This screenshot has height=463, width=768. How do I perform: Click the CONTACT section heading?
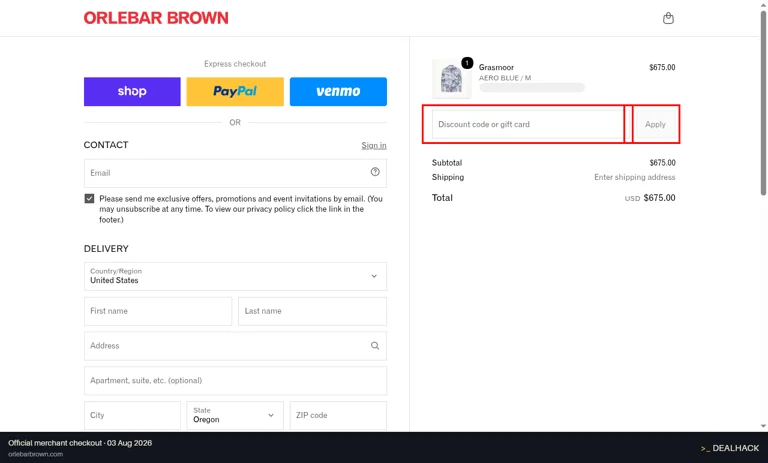pyautogui.click(x=106, y=145)
